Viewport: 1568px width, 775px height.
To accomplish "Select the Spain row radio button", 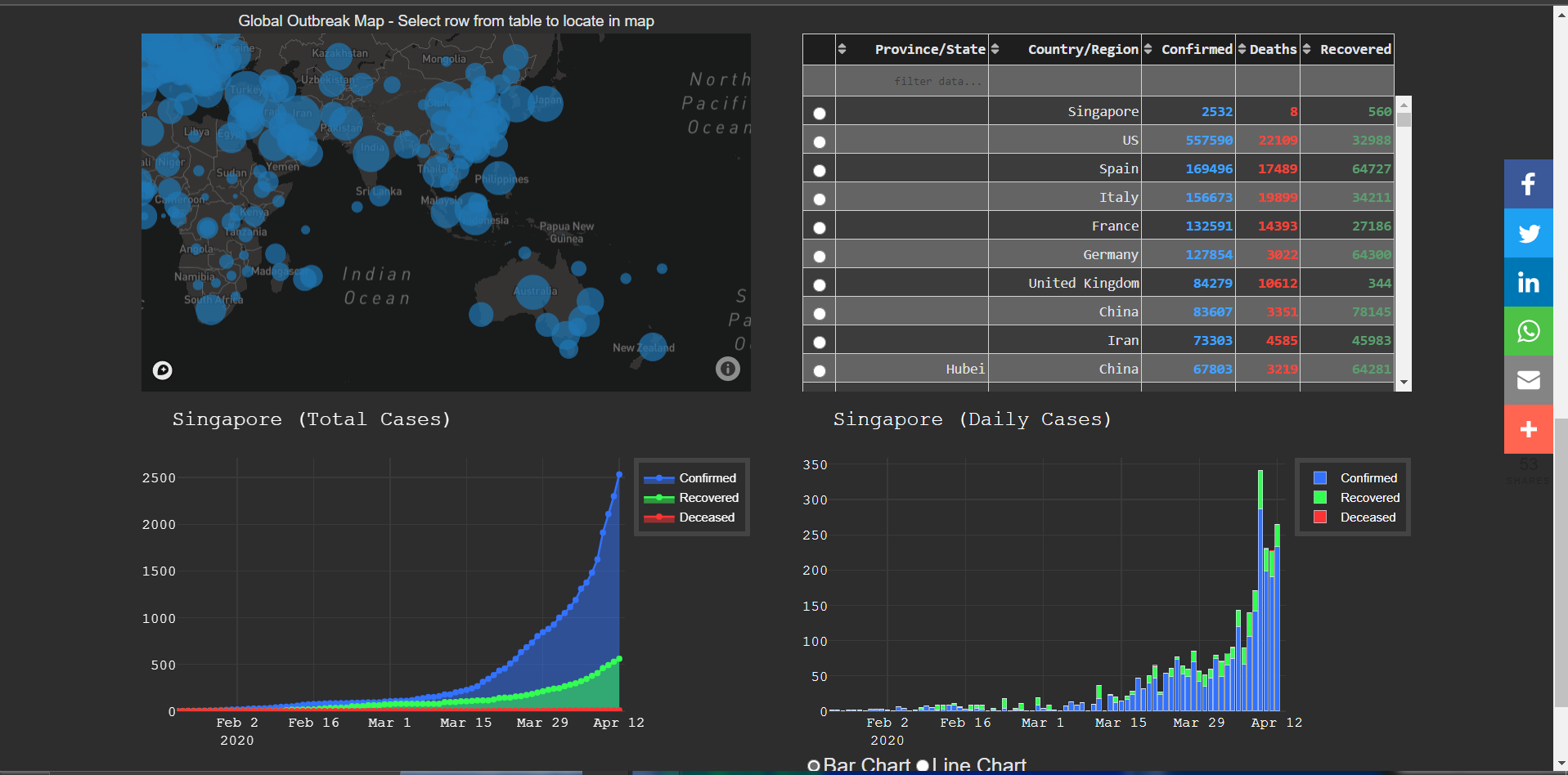I will coord(819,171).
